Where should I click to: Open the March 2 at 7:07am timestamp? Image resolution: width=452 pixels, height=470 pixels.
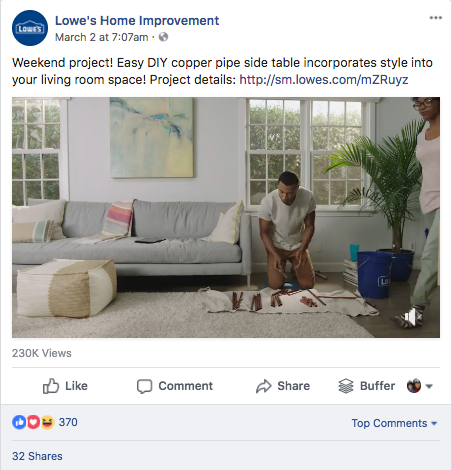[102, 37]
